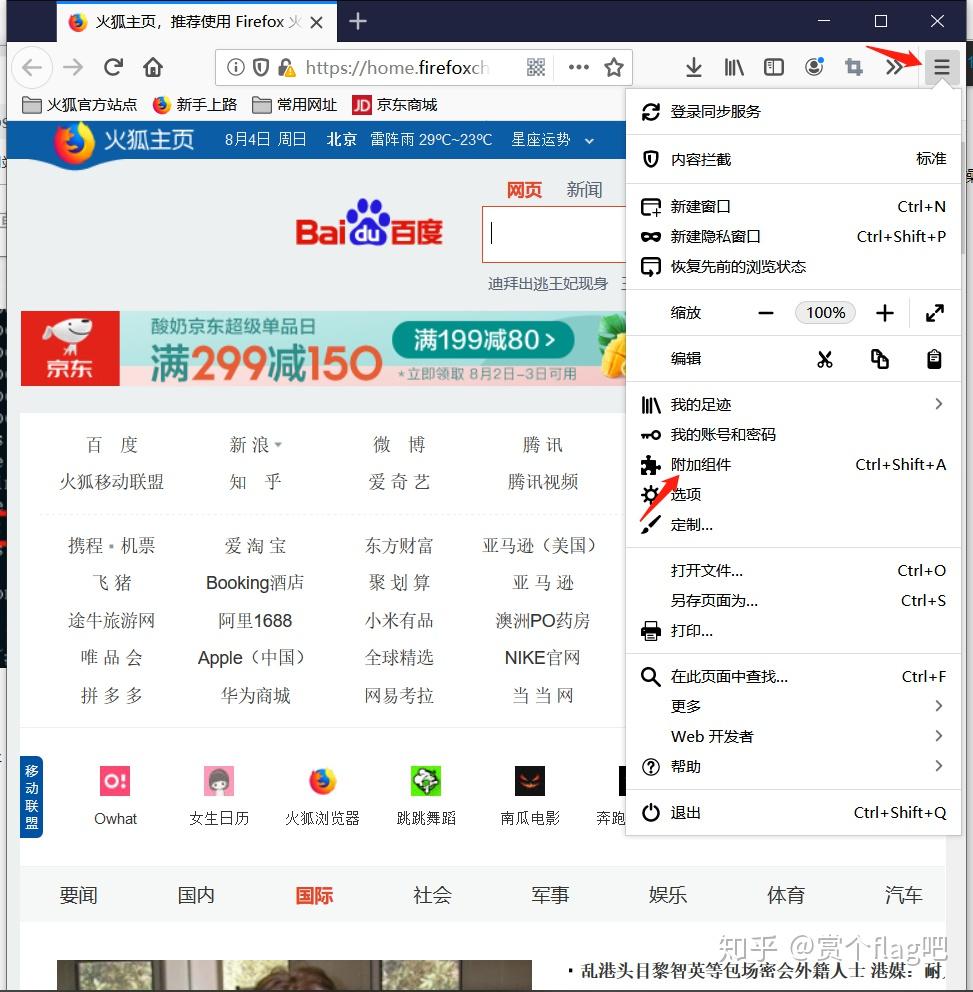
Task: Zoom in with the plus button
Action: point(885,313)
